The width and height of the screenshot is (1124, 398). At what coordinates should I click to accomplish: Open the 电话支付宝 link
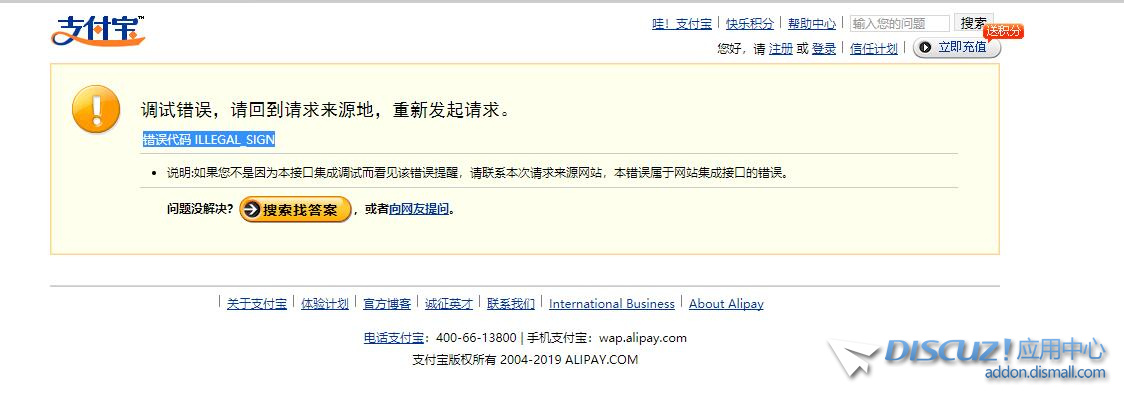pyautogui.click(x=394, y=338)
